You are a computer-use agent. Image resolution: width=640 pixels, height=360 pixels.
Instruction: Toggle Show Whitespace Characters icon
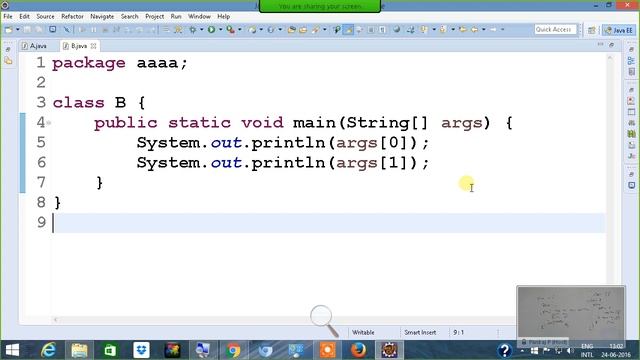coord(382,30)
